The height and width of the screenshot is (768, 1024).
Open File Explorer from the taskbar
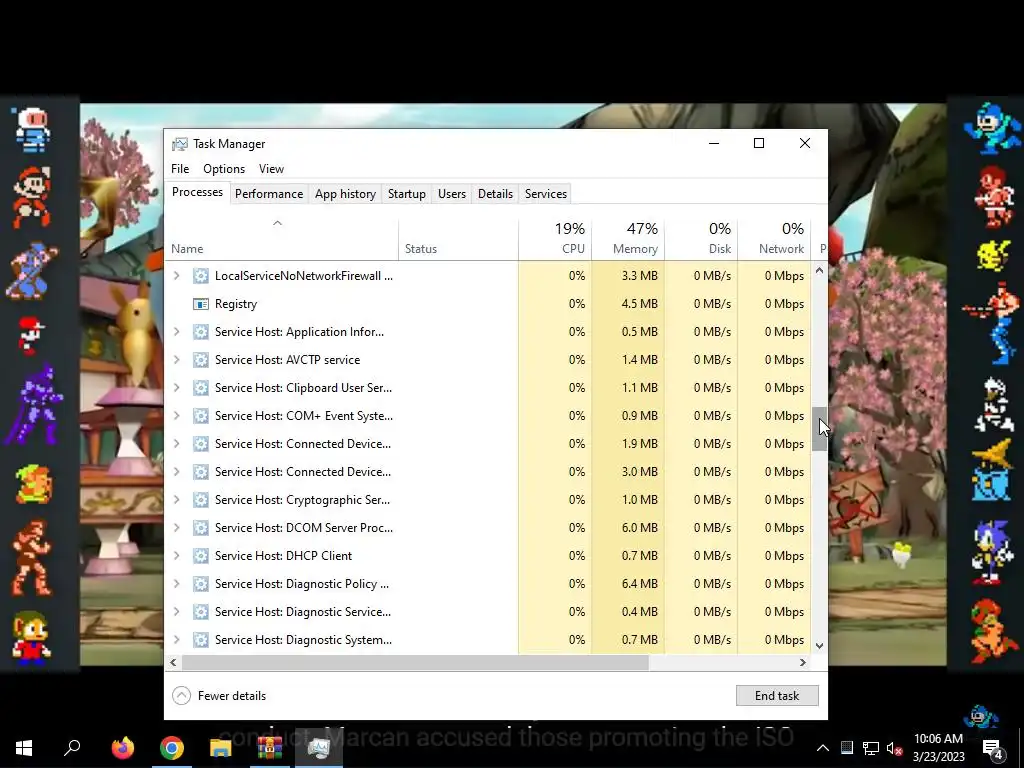coord(221,748)
